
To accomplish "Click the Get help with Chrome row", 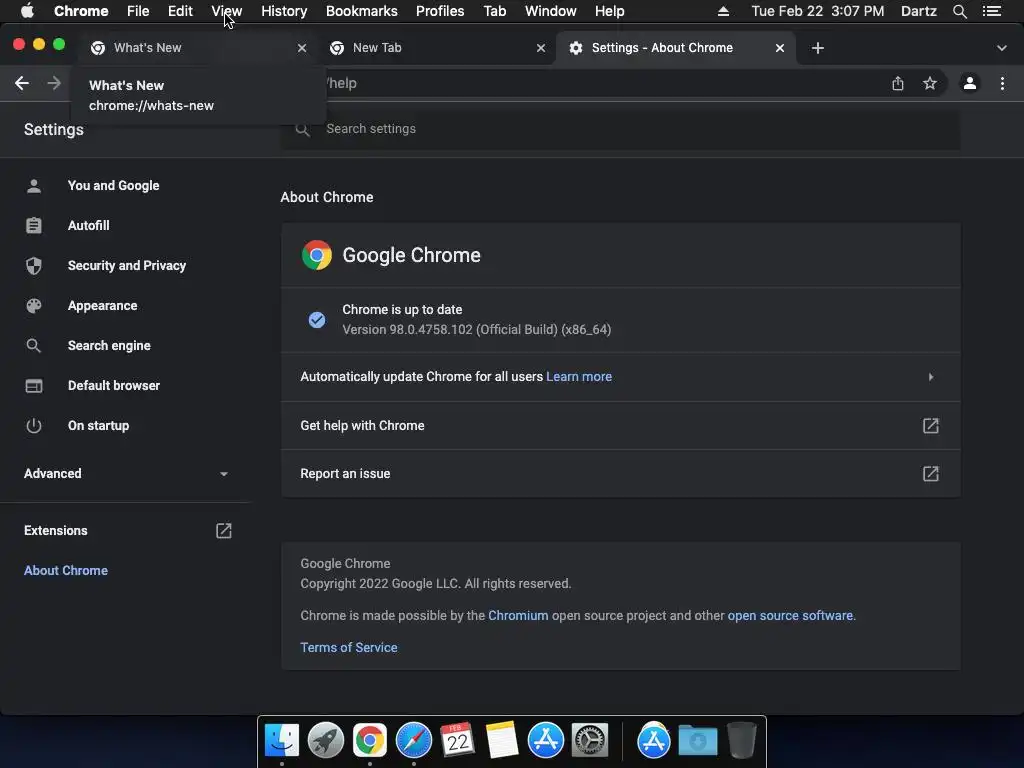I will (x=620, y=426).
